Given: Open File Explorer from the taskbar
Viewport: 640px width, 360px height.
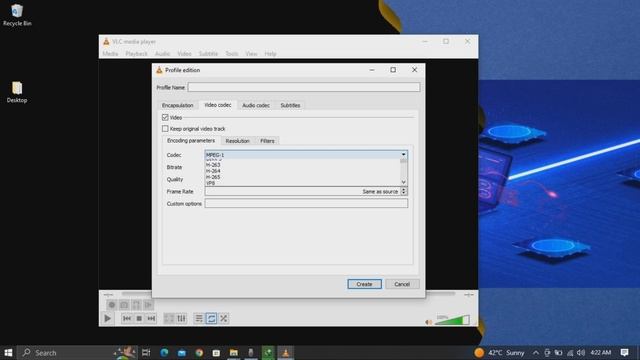Looking at the screenshot, I should tap(233, 353).
